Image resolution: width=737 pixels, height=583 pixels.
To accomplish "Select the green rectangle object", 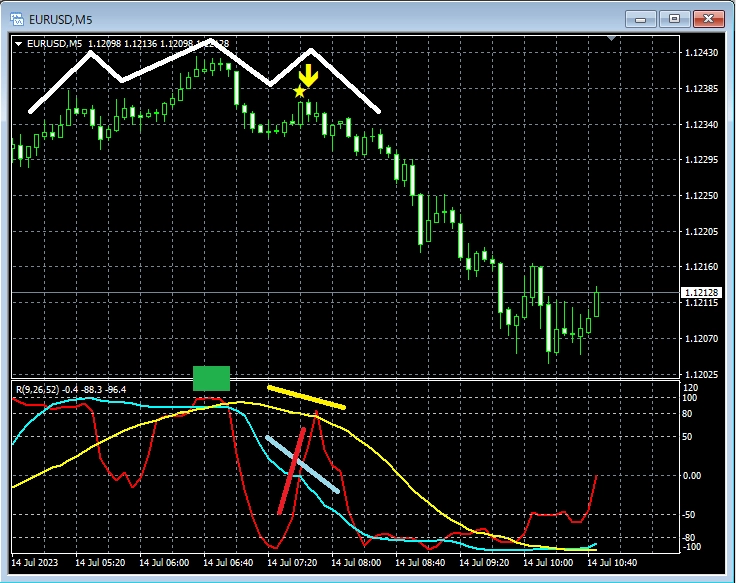I will [x=211, y=378].
